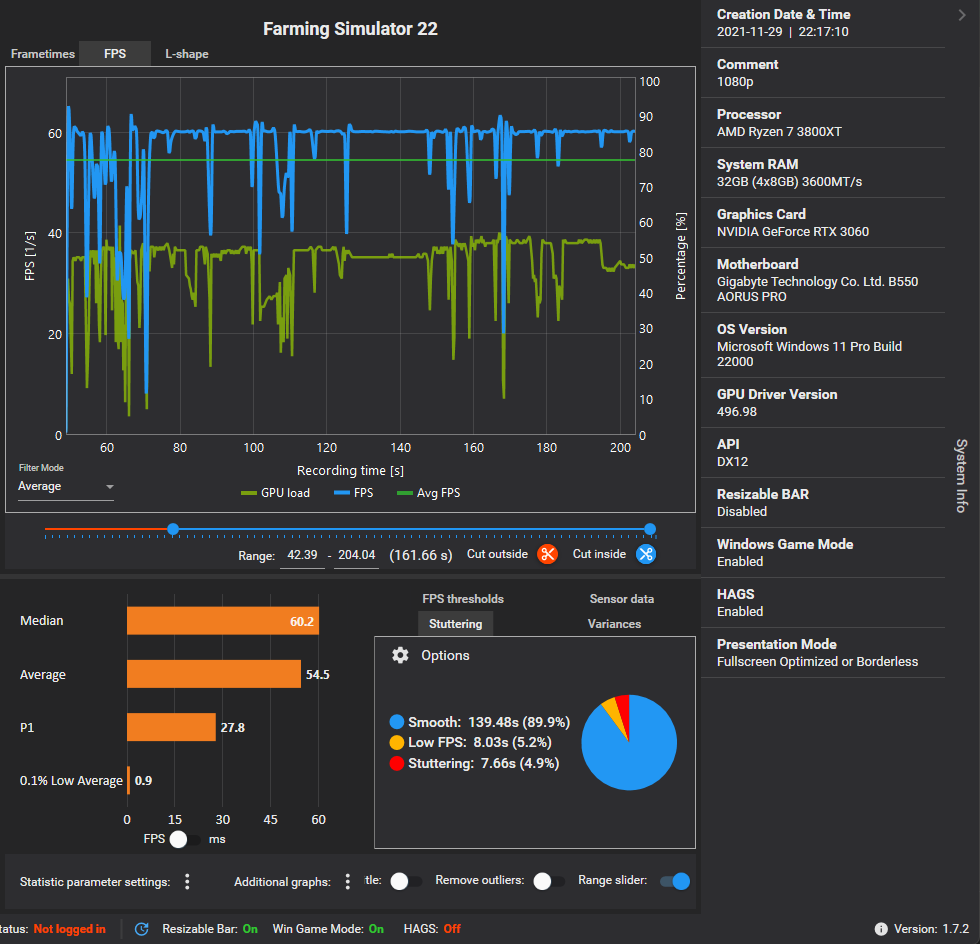
Task: Click the GPU driver version '496.98'
Action: 736,412
